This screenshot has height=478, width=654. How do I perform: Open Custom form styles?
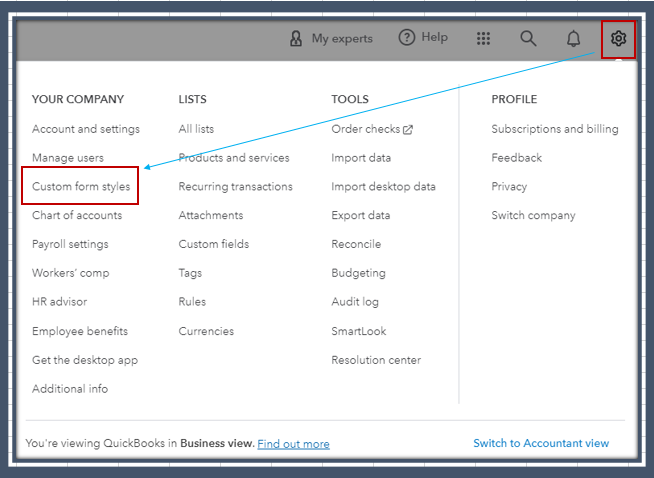81,186
